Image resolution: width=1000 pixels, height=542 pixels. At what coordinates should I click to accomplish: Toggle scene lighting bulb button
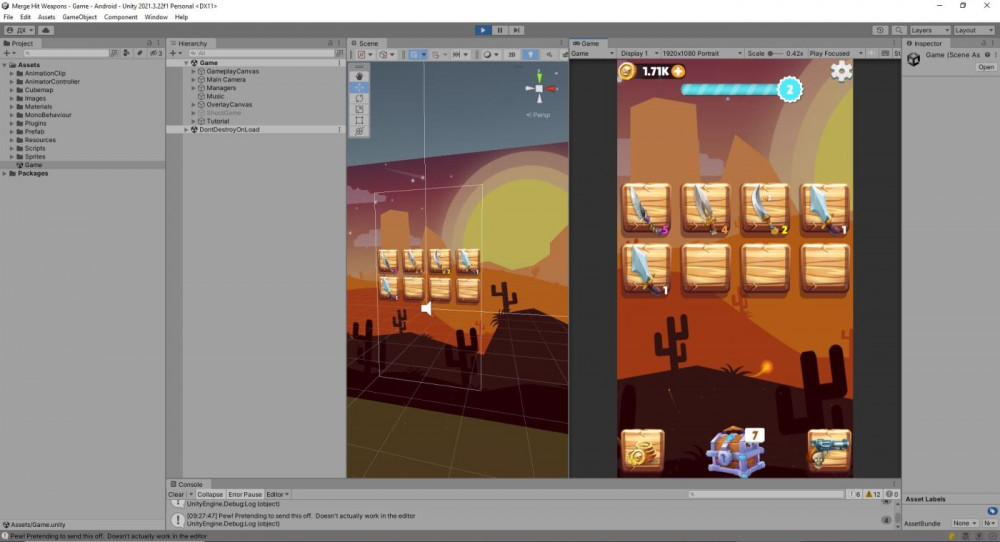530,55
